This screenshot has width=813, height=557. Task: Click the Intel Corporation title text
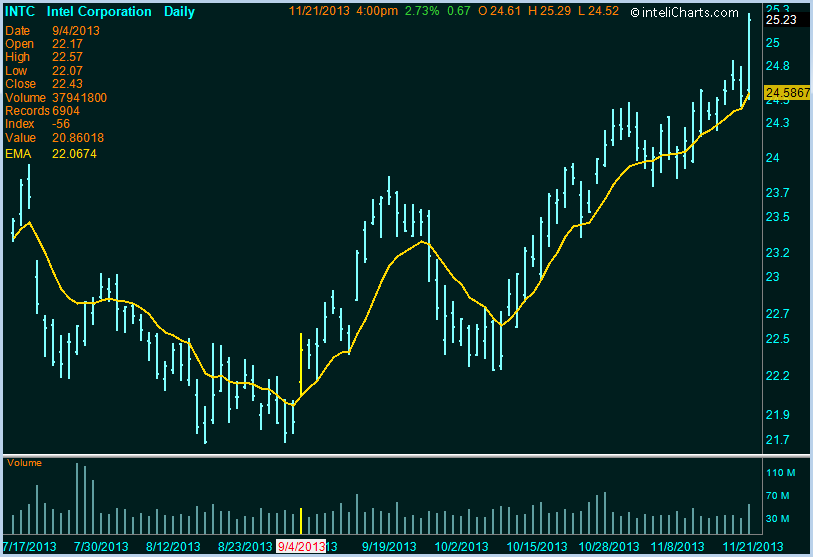[x=99, y=11]
